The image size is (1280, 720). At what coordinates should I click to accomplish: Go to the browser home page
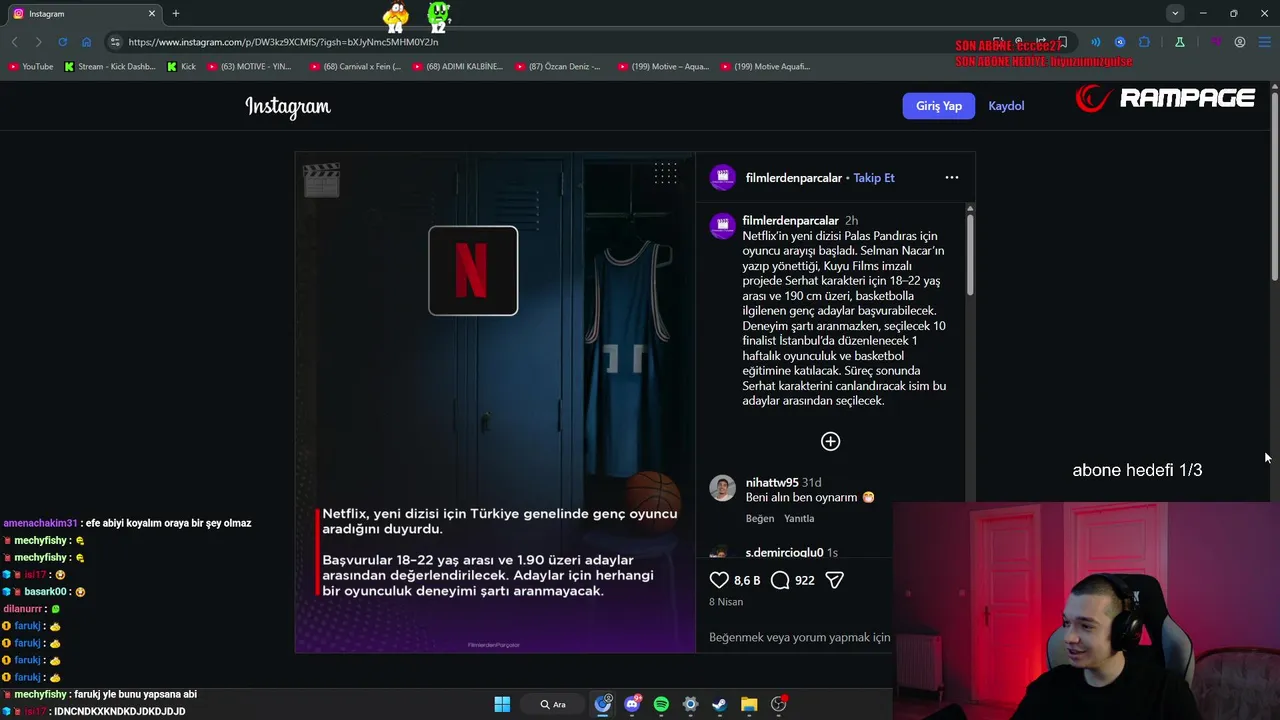point(86,42)
